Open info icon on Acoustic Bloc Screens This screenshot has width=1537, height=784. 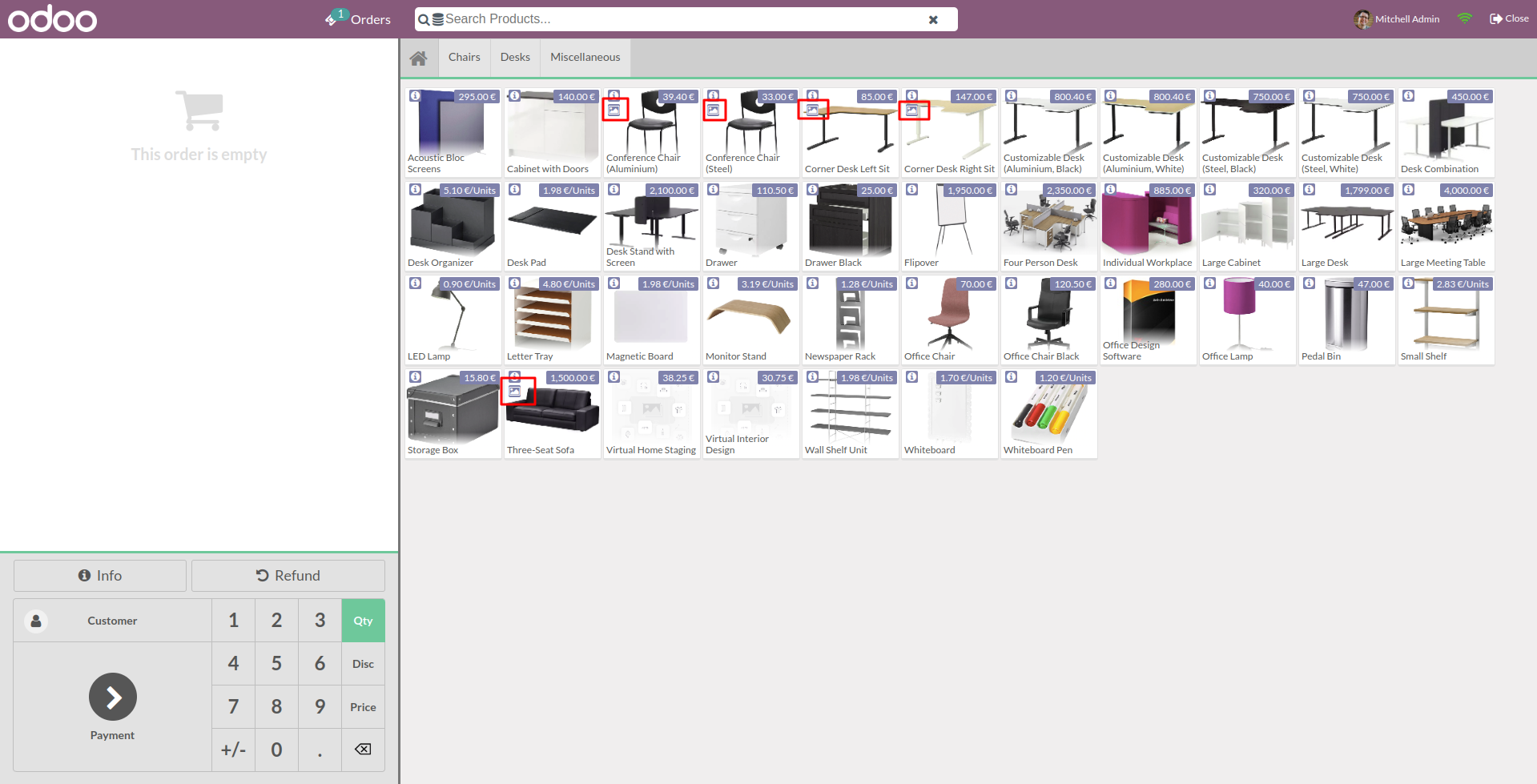415,96
